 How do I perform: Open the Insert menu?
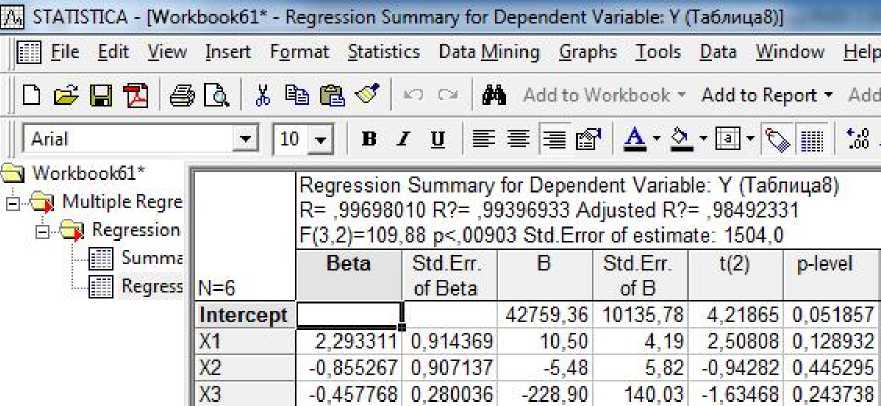(x=228, y=52)
